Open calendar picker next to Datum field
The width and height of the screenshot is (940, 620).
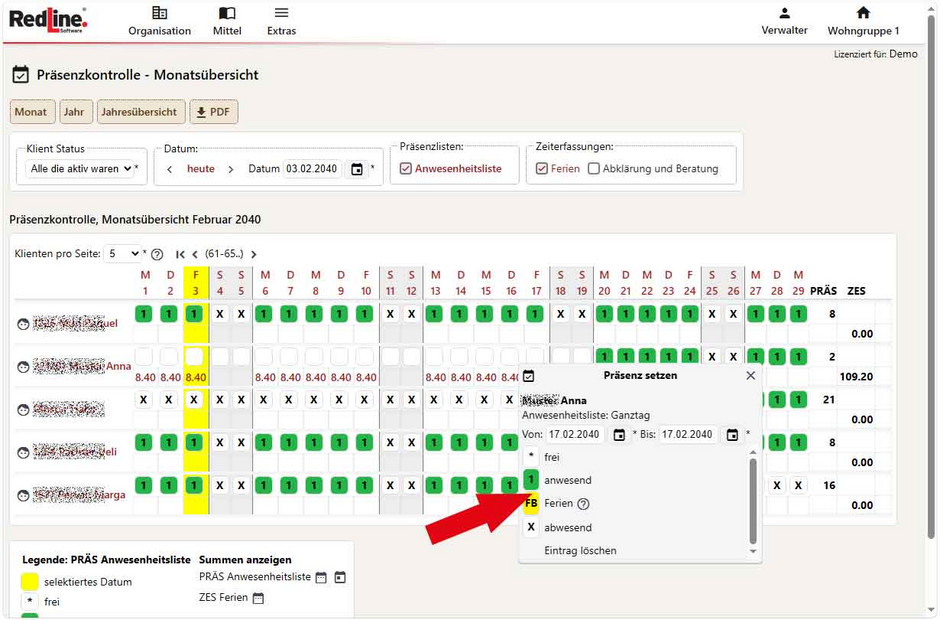[357, 169]
